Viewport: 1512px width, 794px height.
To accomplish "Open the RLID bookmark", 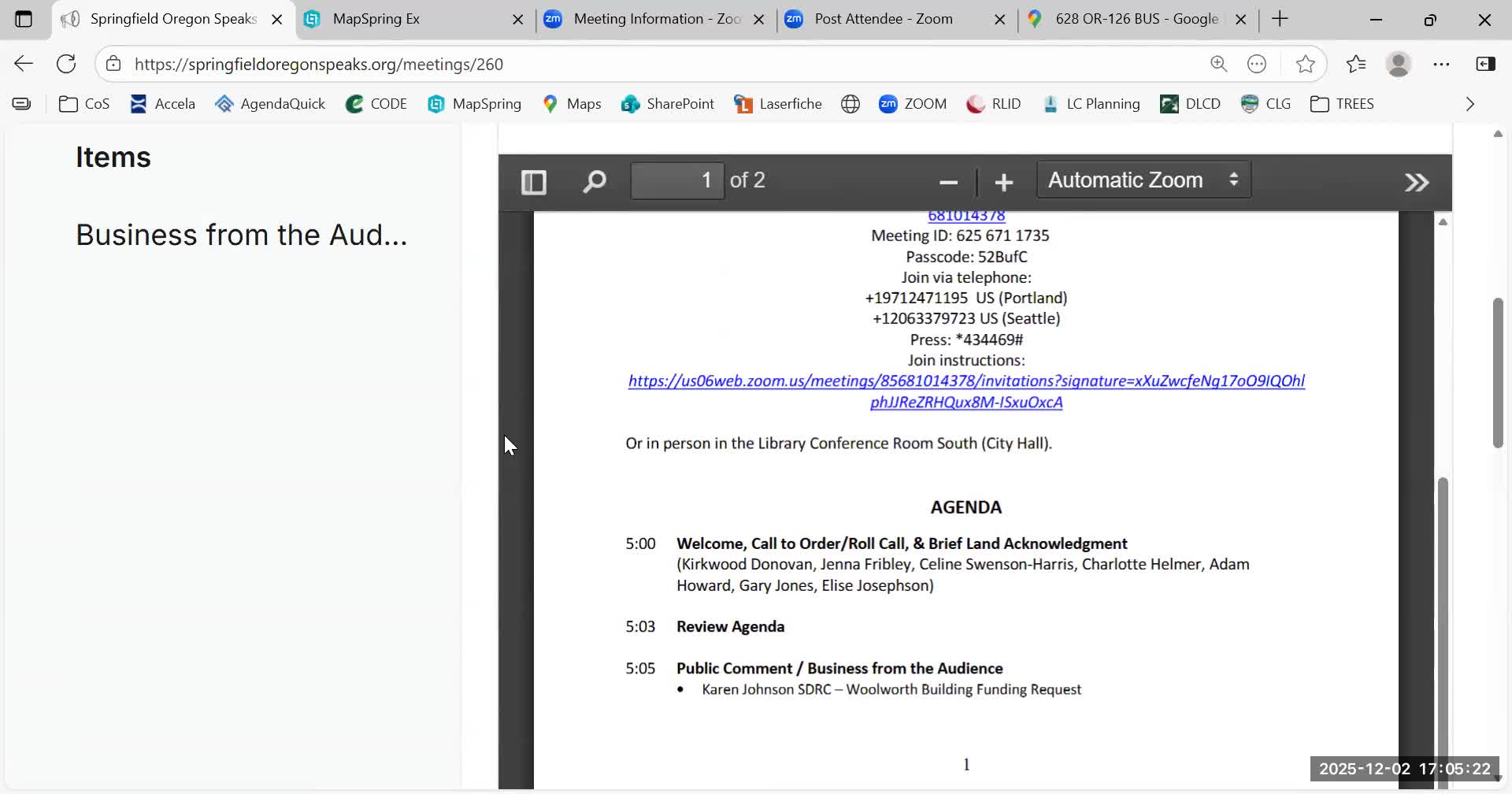I will click(x=994, y=104).
